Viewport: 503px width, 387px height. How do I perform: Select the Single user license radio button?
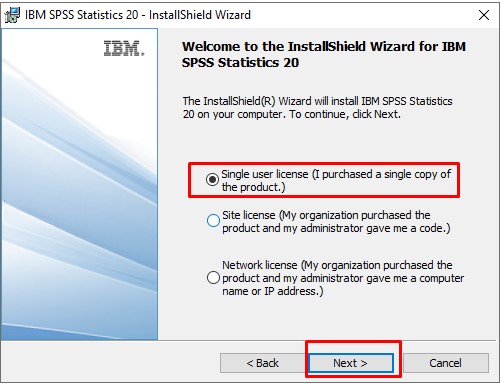(212, 180)
